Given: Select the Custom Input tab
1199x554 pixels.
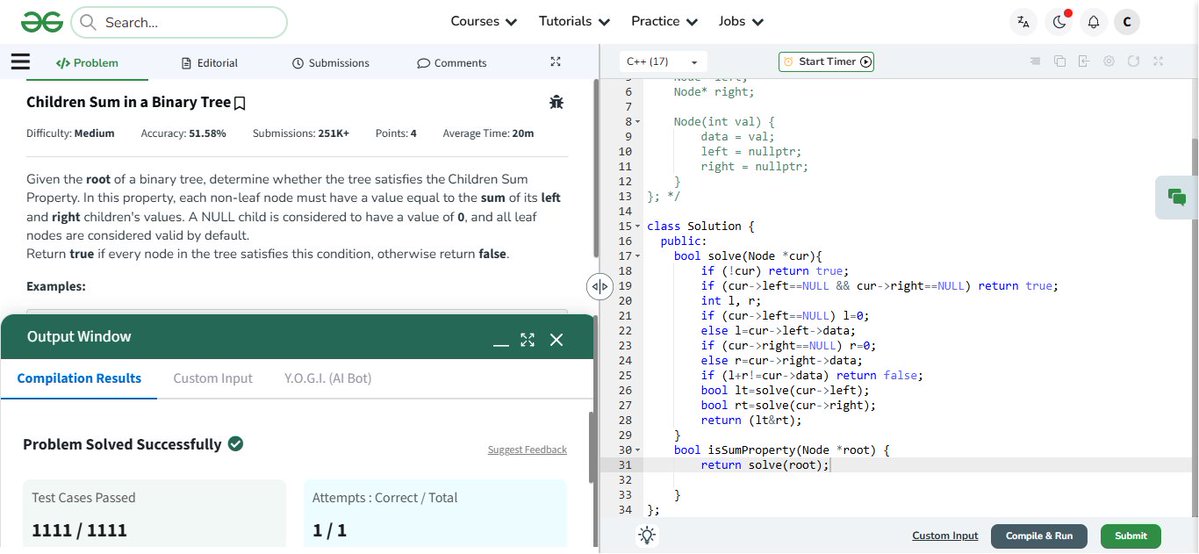Looking at the screenshot, I should [x=213, y=378].
